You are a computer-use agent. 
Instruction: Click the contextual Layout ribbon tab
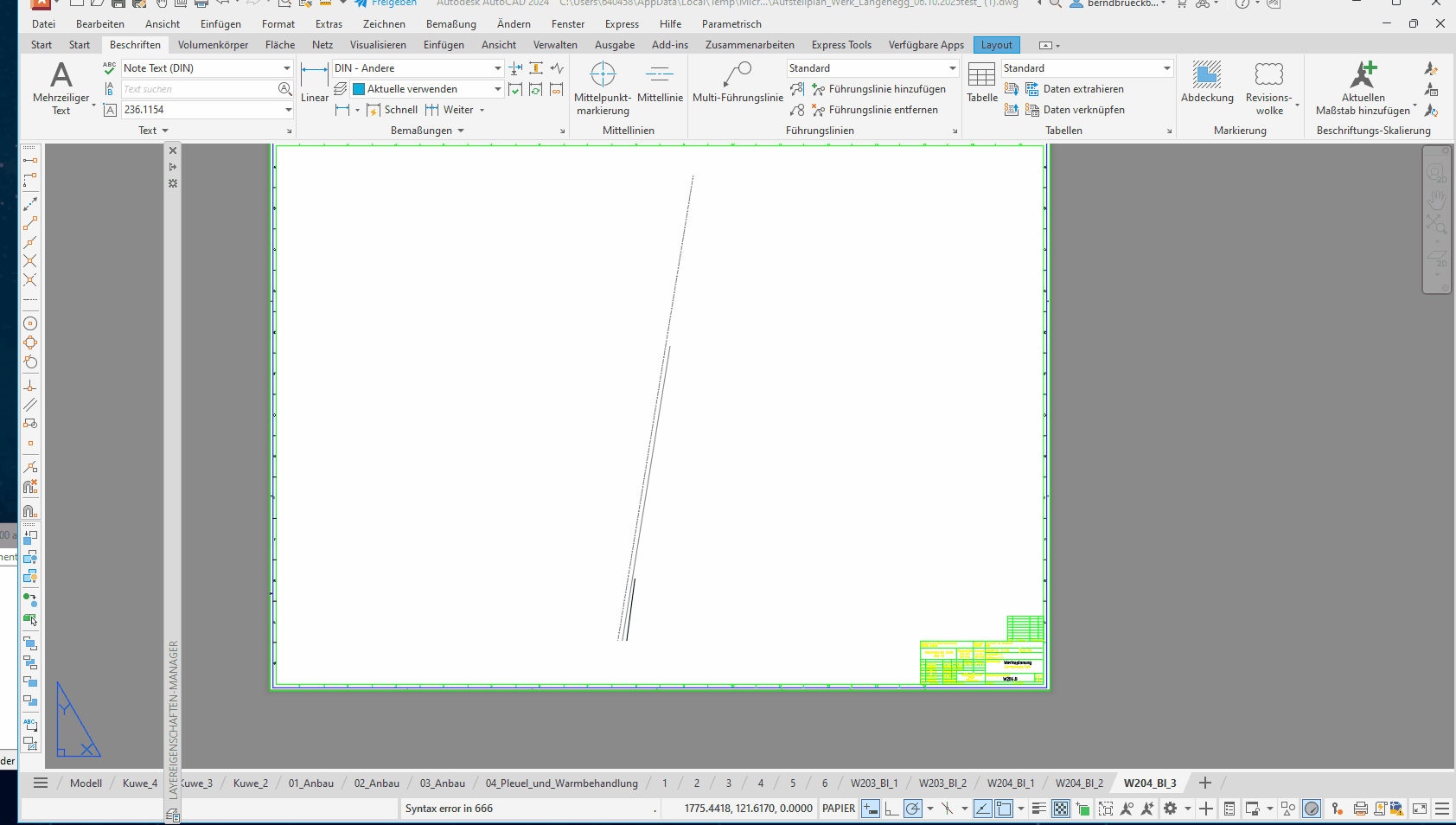point(996,45)
